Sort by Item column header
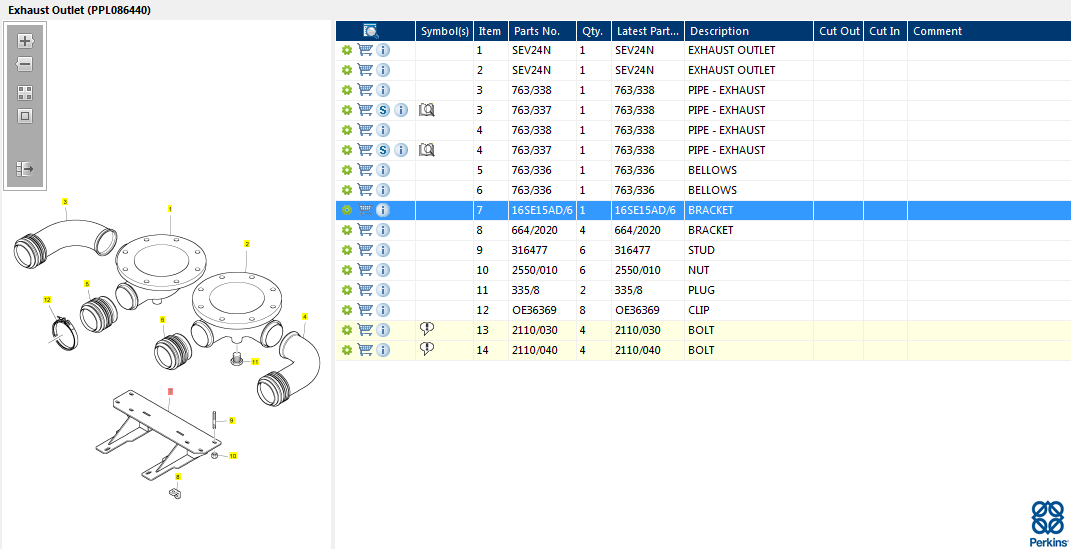Viewport: 1071px width, 549px height. (x=490, y=31)
